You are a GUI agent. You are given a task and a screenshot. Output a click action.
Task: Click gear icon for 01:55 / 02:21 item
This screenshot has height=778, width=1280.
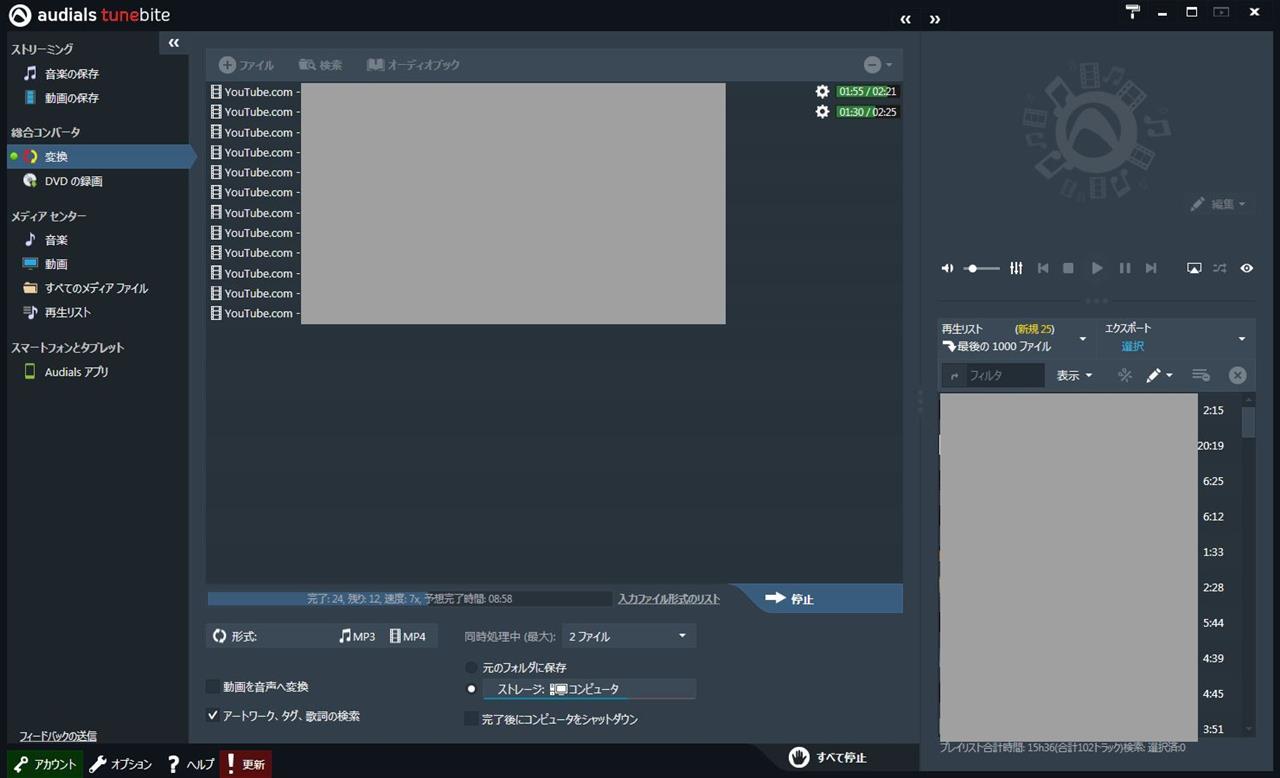822,92
